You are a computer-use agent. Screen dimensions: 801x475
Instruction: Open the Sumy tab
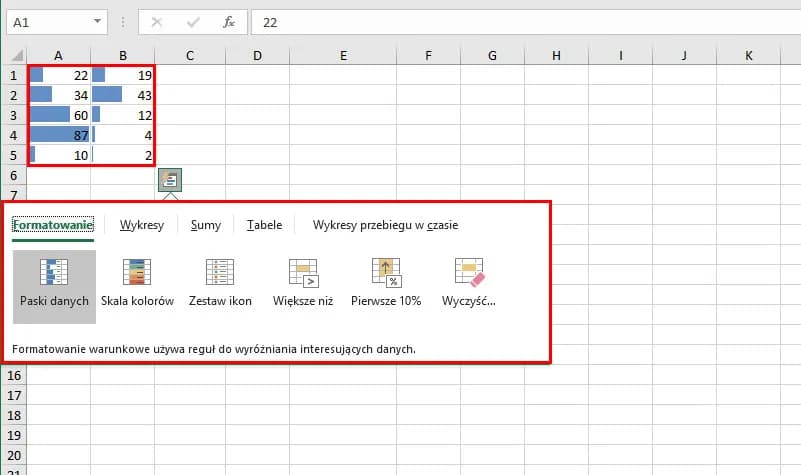coord(206,225)
